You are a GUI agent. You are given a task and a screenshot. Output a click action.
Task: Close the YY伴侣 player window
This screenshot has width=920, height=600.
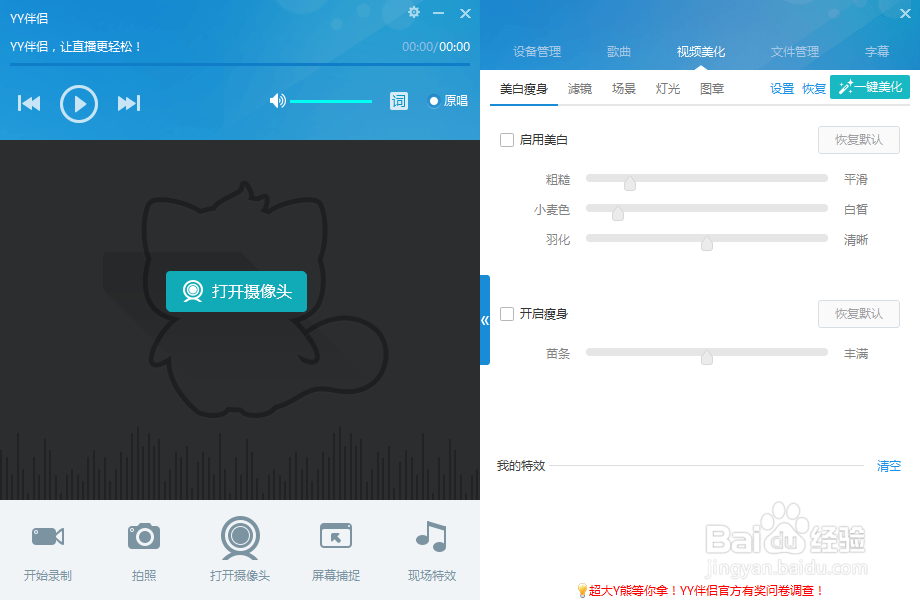[x=465, y=13]
